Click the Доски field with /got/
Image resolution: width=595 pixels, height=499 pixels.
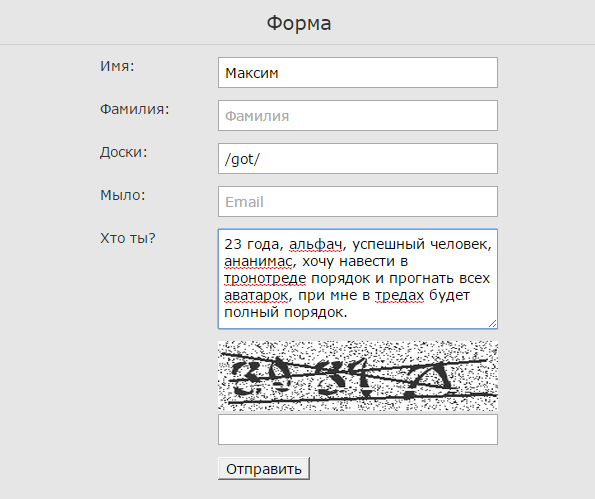click(358, 158)
